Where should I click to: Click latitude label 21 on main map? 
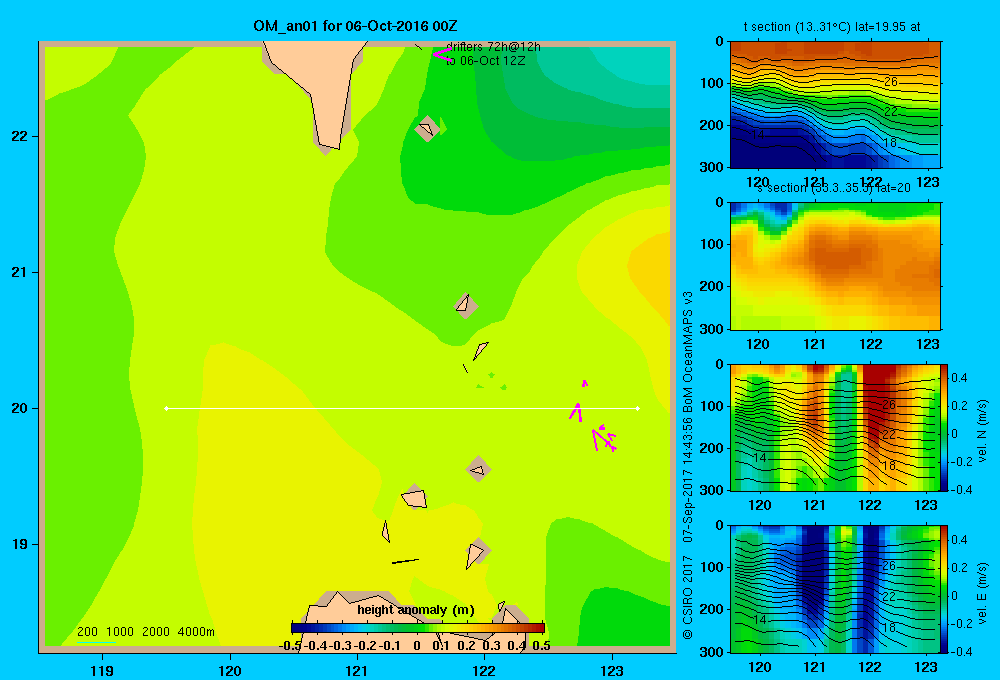click(20, 272)
